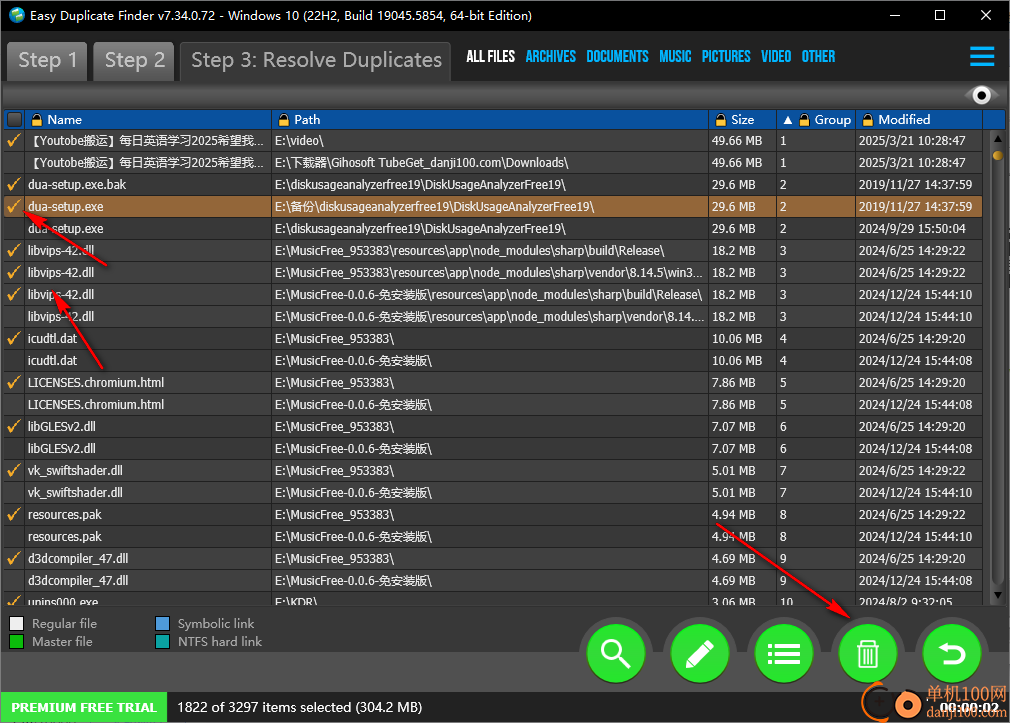1010x723 pixels.
Task: Click the green magnifier search button
Action: [x=615, y=653]
